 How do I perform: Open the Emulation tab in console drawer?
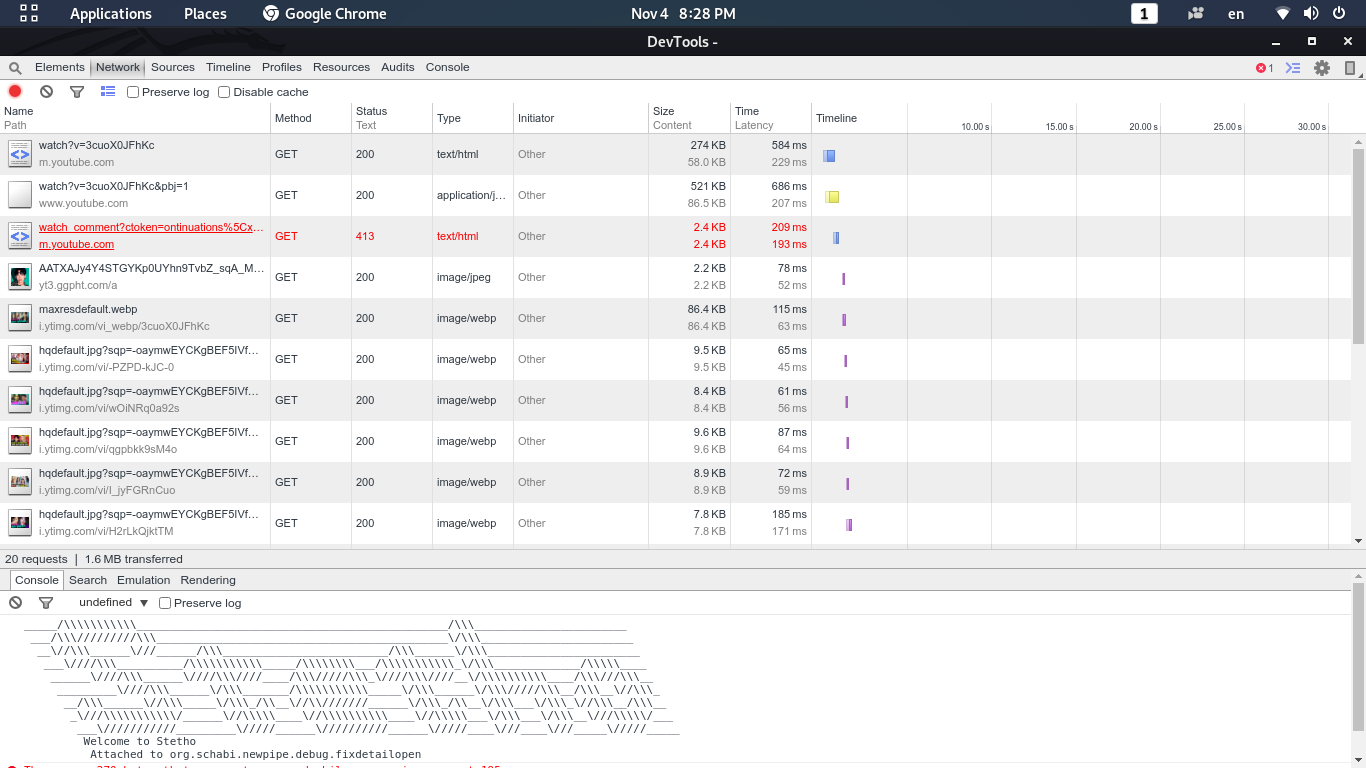143,580
